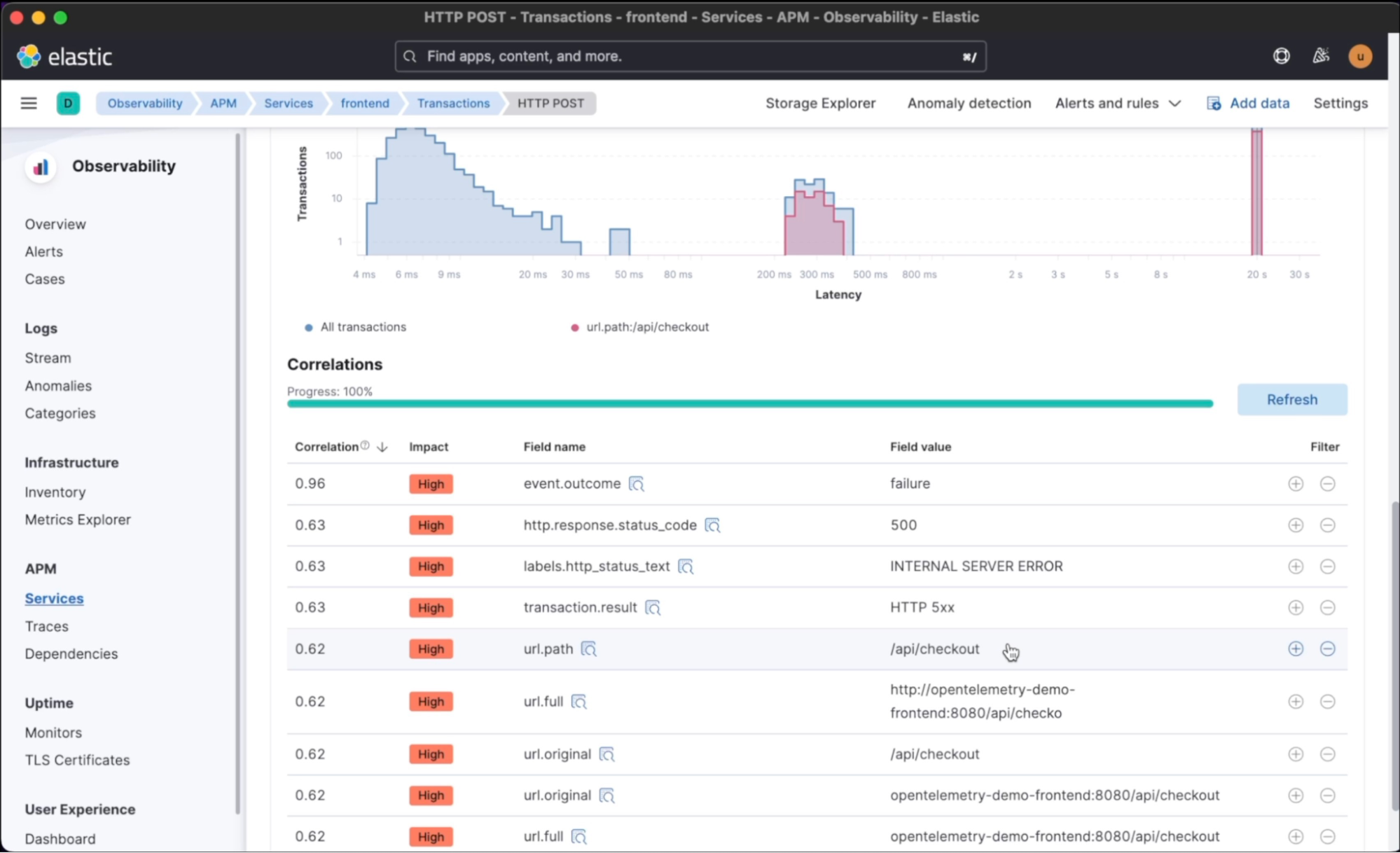Open Alerts in sidebar

(43, 251)
